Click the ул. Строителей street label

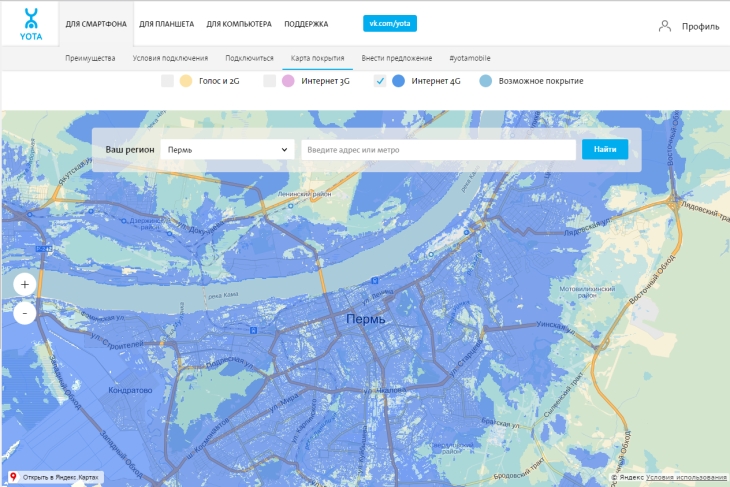[117, 341]
